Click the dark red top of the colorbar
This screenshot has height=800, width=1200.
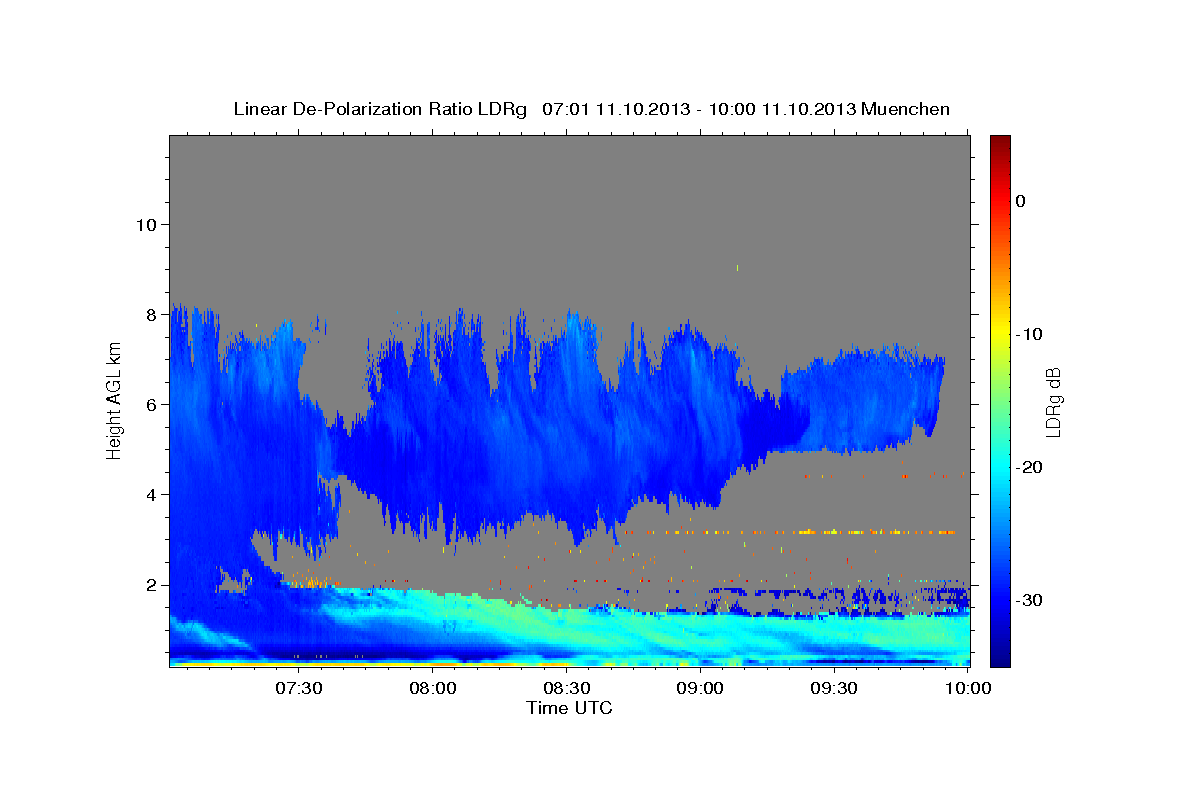coord(1000,145)
